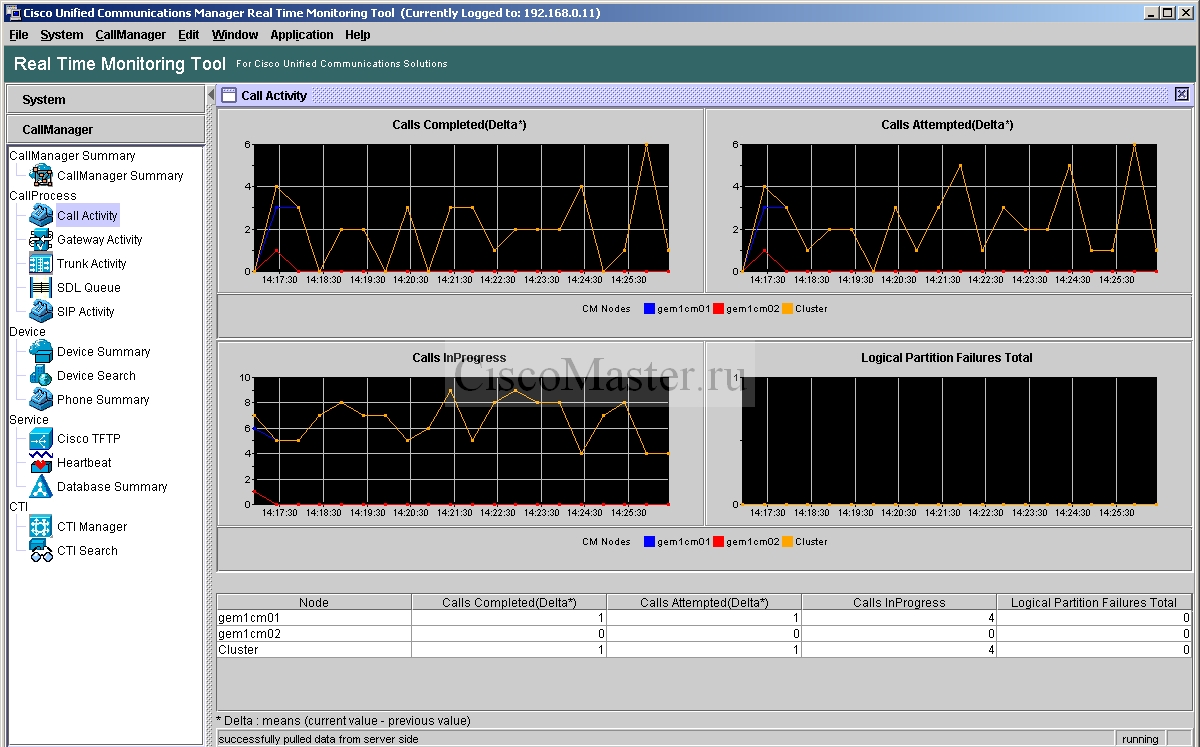Open the Application menu
Viewport: 1200px width, 747px height.
pyautogui.click(x=302, y=35)
